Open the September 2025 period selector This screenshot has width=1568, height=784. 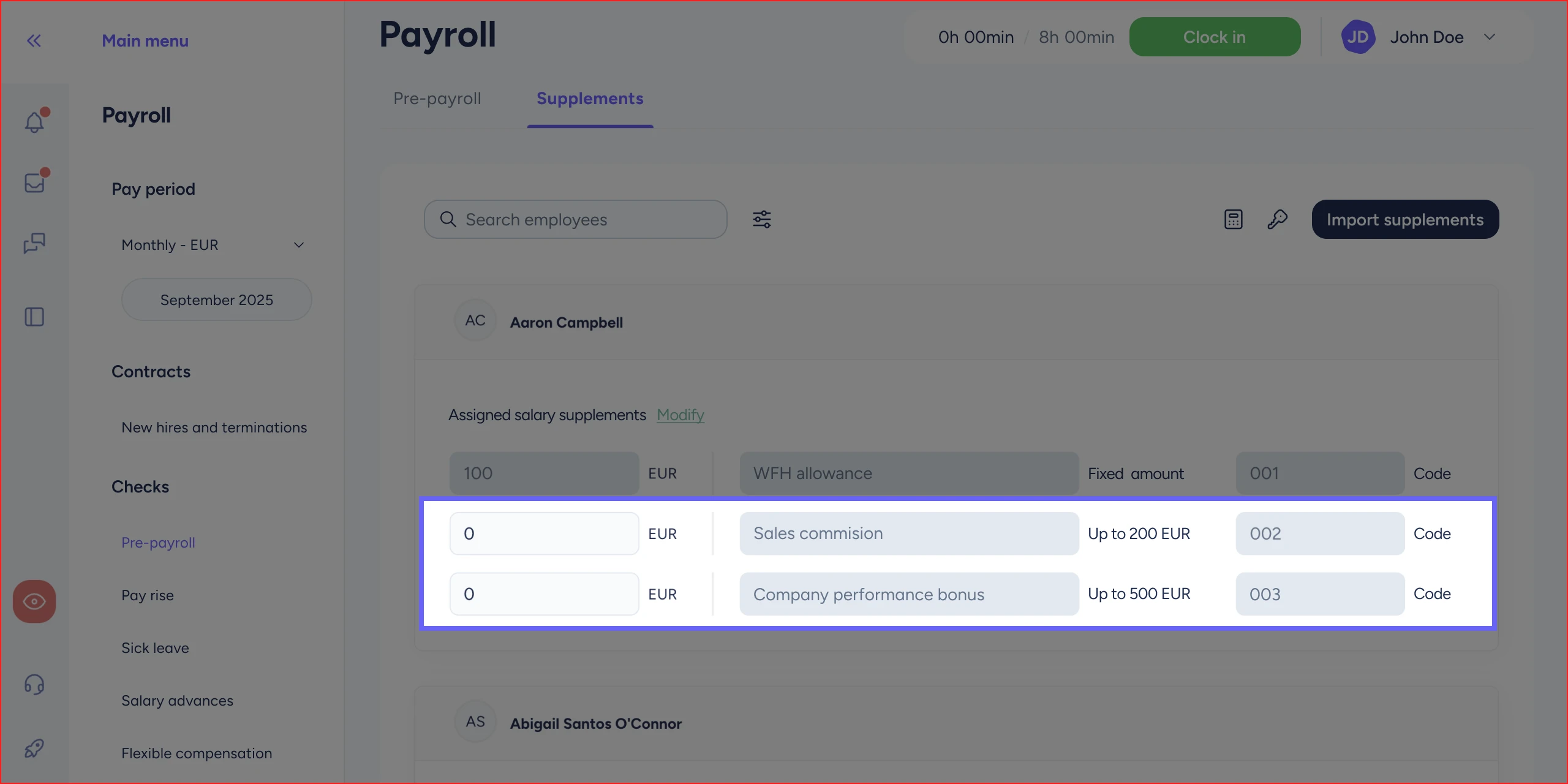pyautogui.click(x=216, y=300)
